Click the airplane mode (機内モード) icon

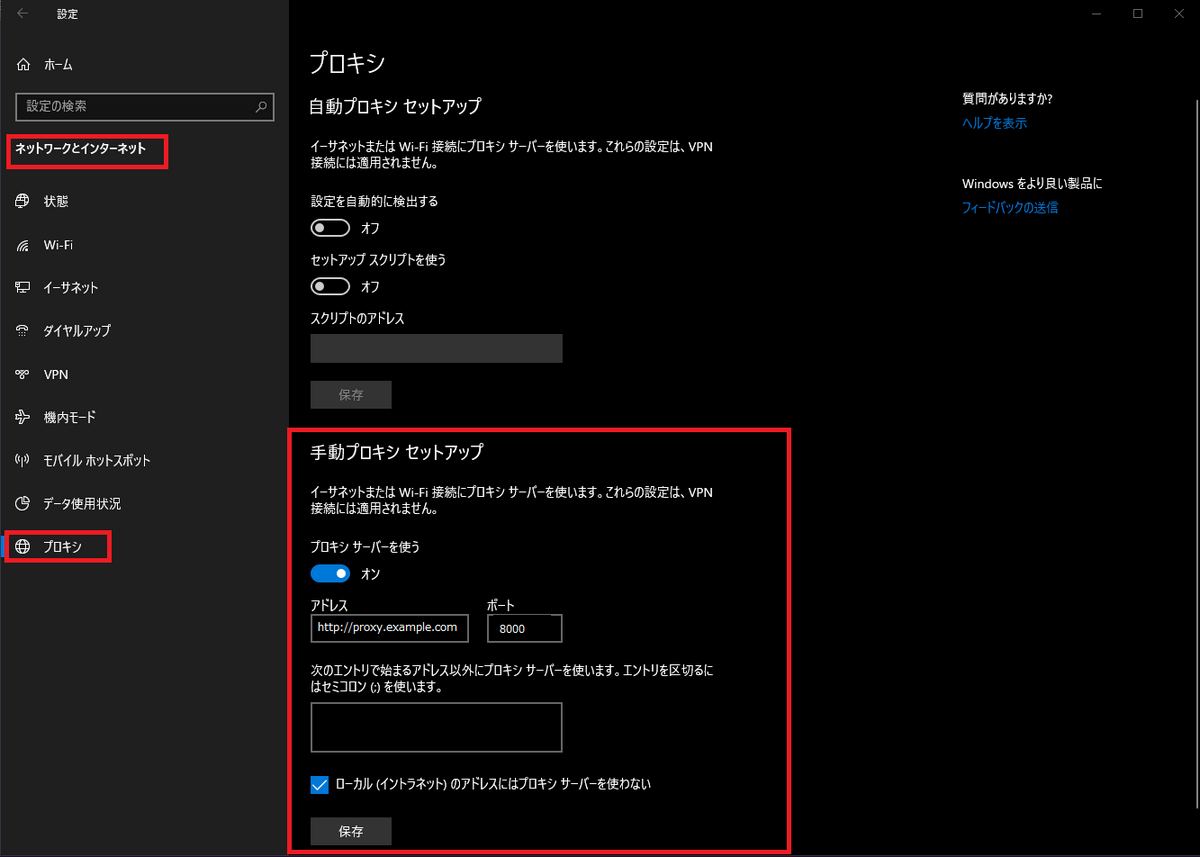coord(23,417)
